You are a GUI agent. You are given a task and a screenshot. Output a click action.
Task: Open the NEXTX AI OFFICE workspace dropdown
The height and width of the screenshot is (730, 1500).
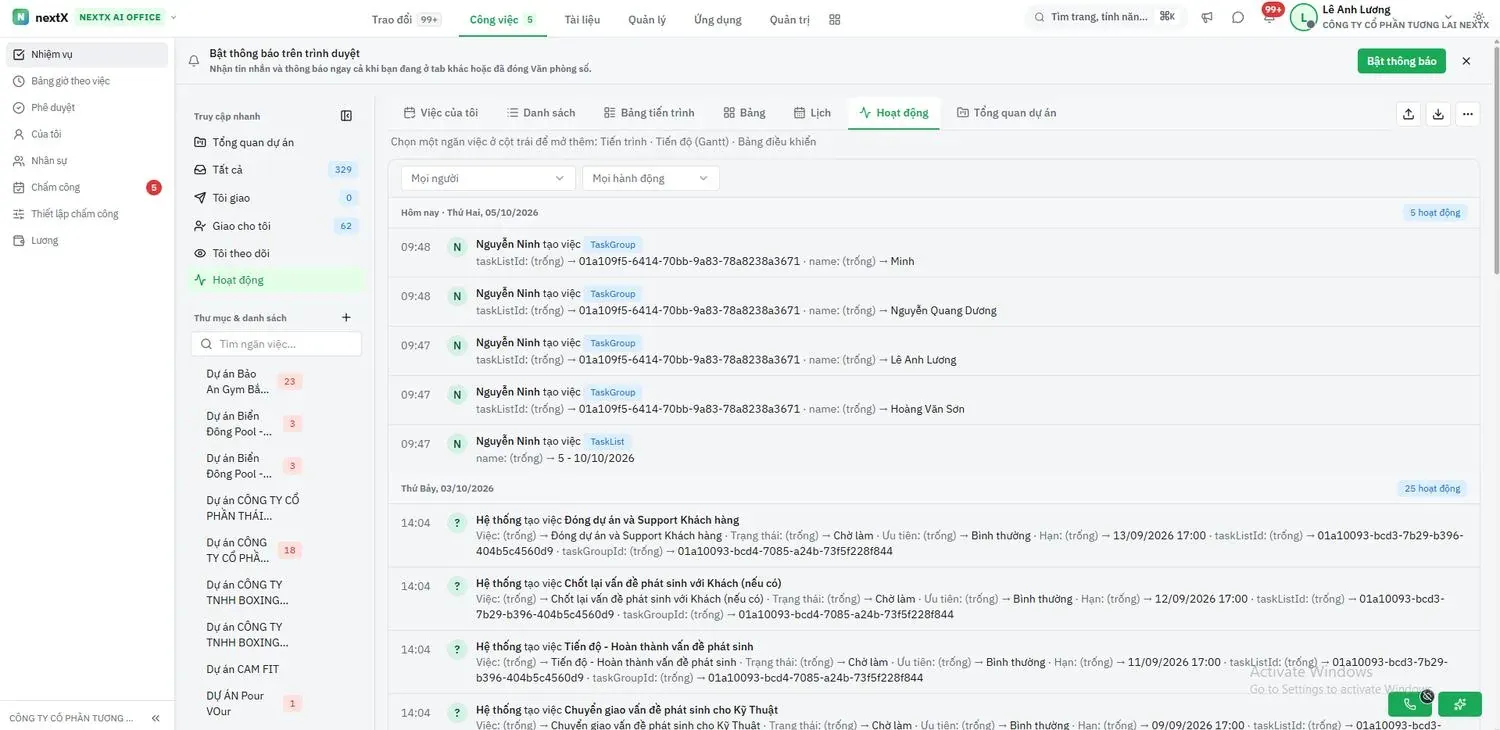coord(127,17)
